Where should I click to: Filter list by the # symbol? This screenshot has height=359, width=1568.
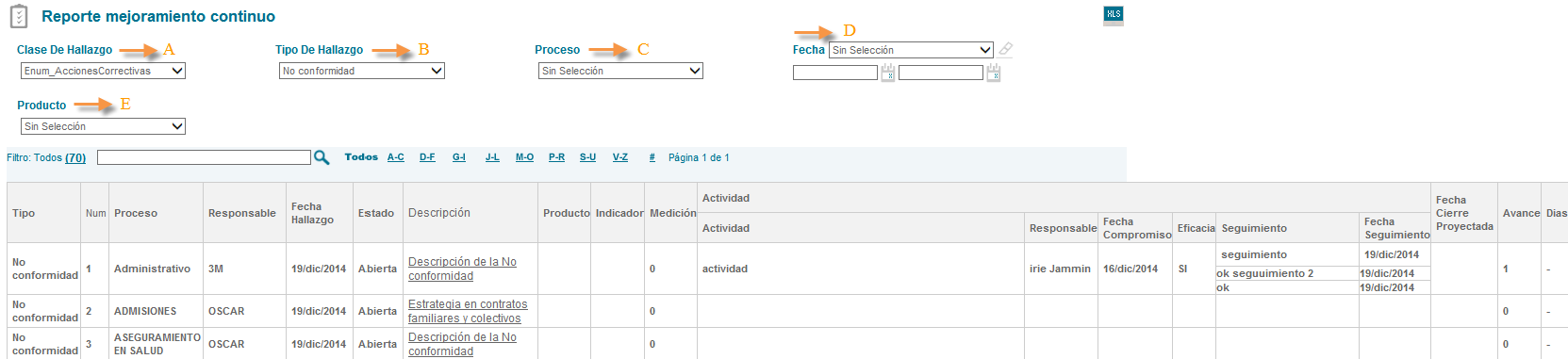point(652,157)
